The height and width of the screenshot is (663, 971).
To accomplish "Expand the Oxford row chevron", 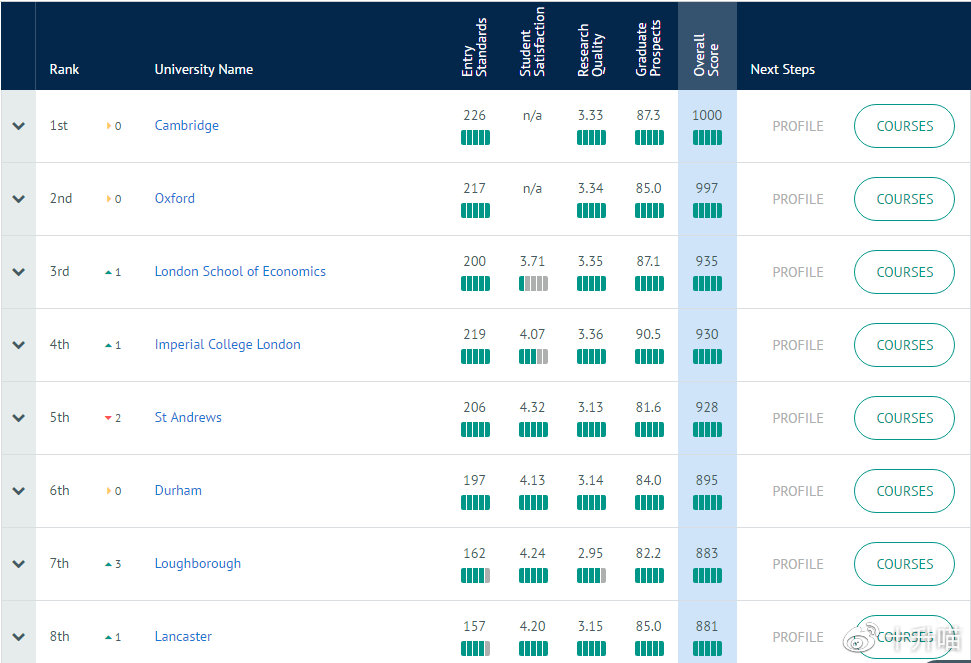I will tap(19, 199).
